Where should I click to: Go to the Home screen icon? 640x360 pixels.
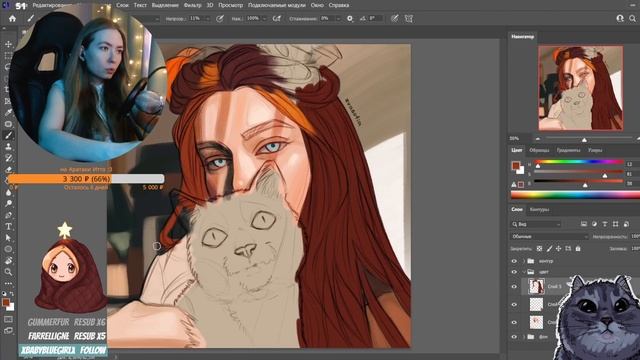(x=12, y=19)
